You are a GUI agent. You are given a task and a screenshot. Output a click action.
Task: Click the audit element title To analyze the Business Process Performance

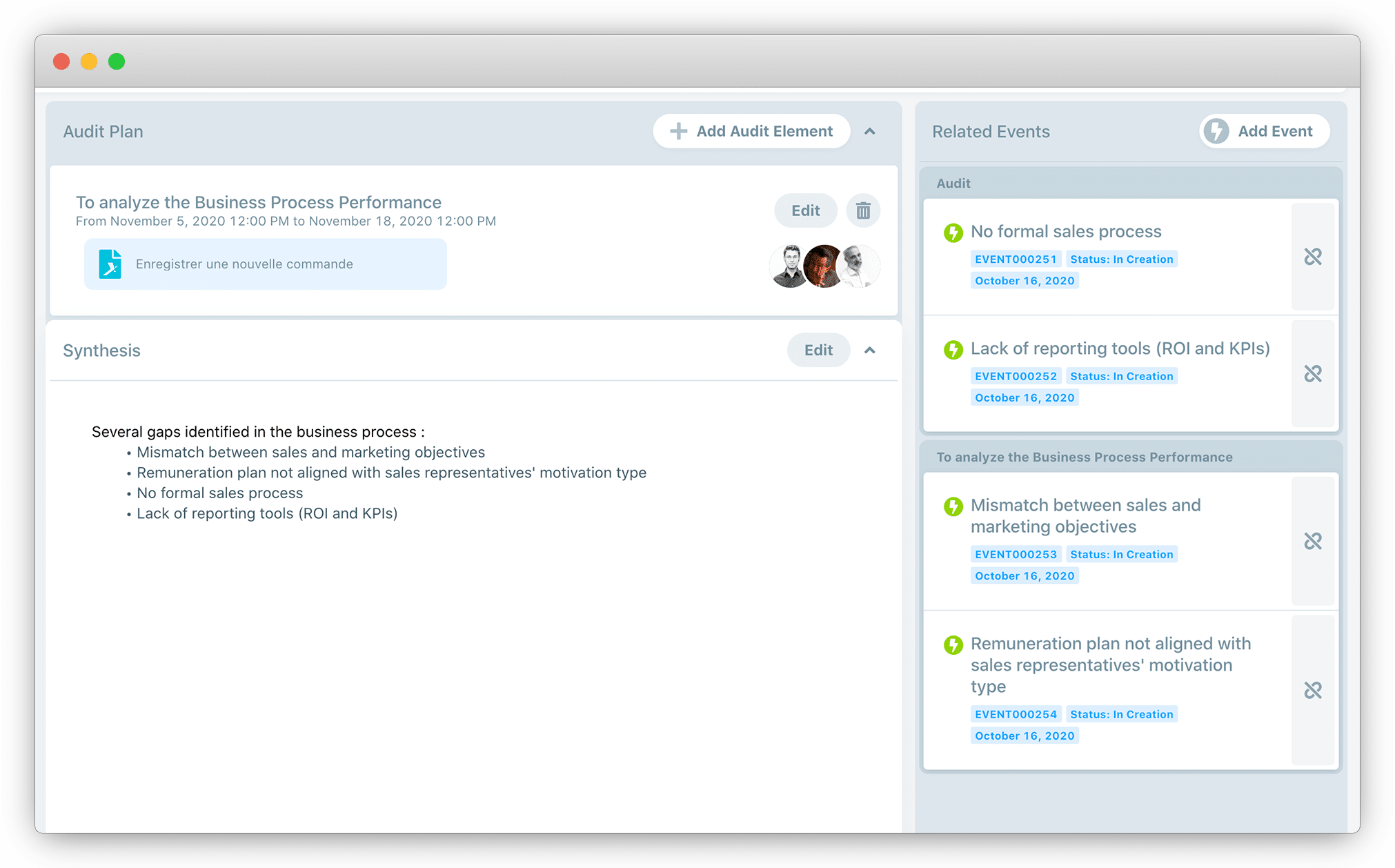coord(259,202)
